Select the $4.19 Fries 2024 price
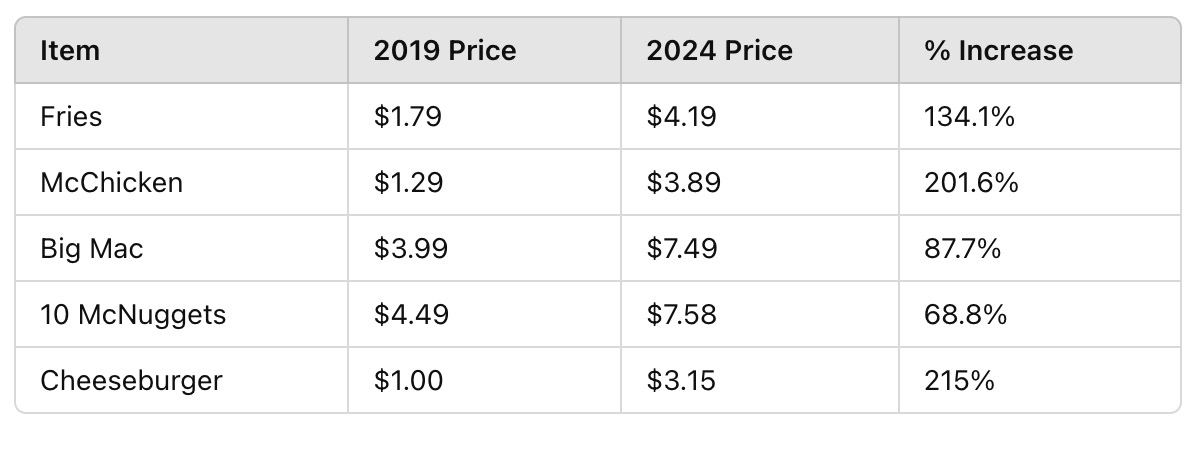The height and width of the screenshot is (474, 1188). 681,117
